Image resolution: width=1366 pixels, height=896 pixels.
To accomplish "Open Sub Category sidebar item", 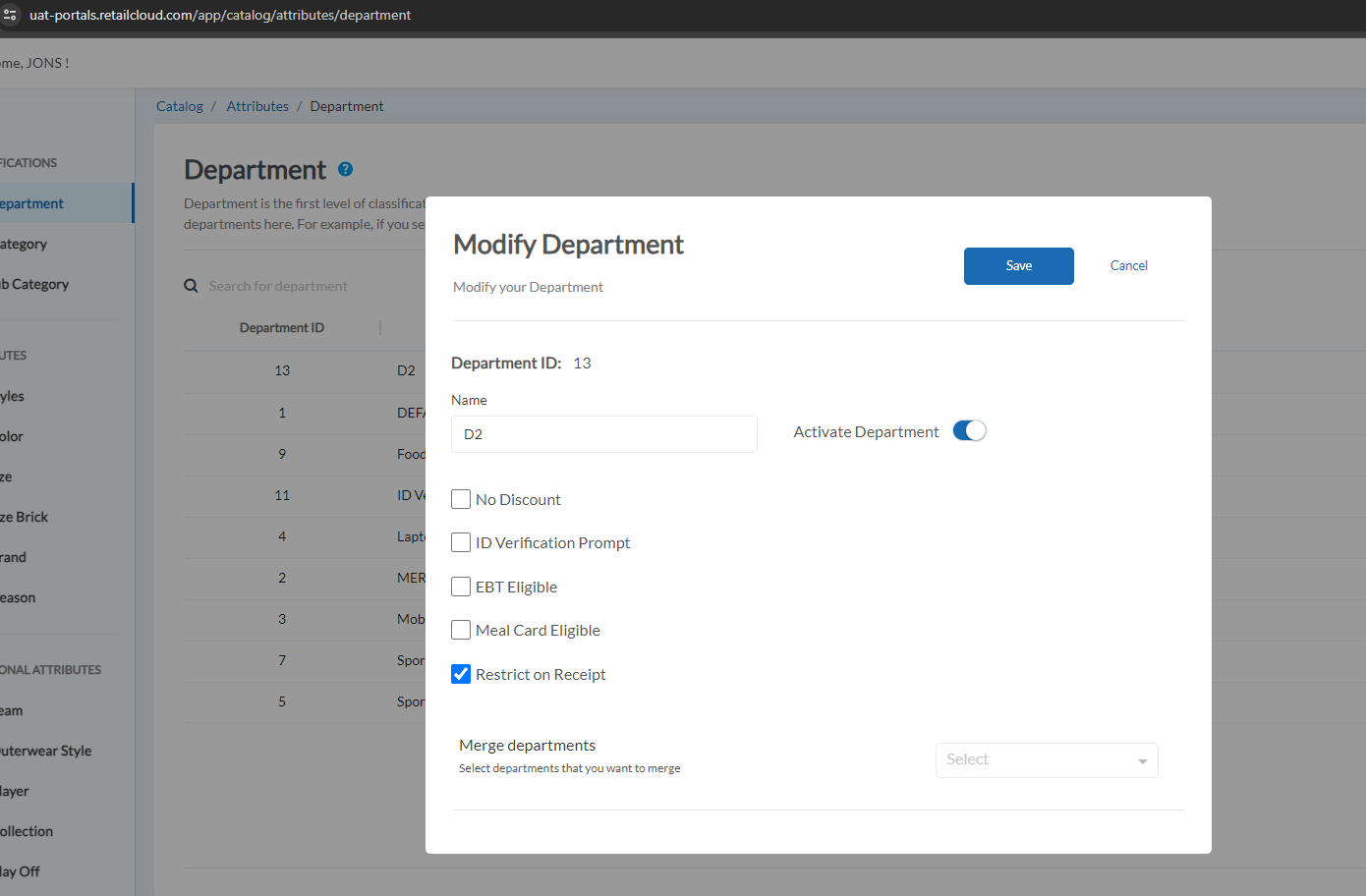I will click(x=34, y=284).
